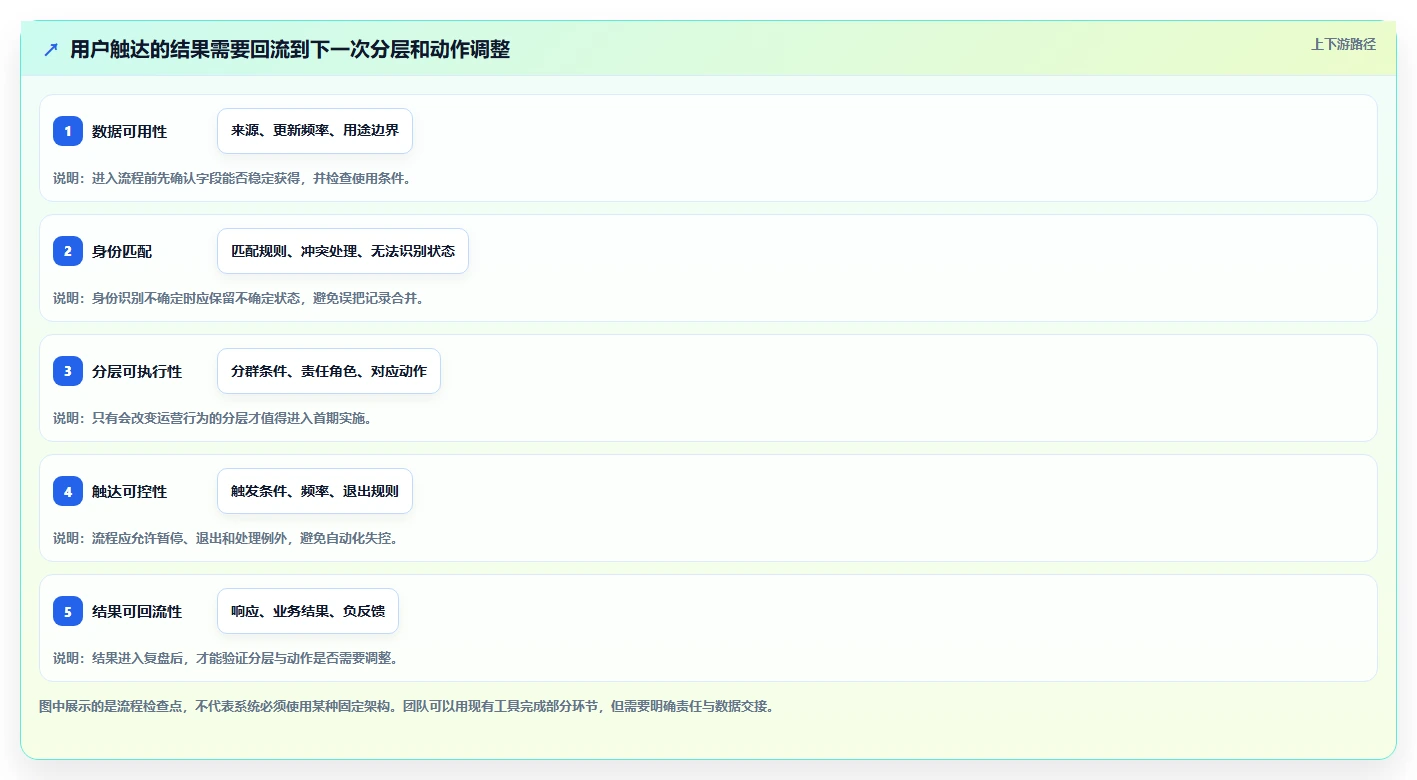The width and height of the screenshot is (1417, 780).
Task: Click the 数据可用性 step title
Action: pyautogui.click(x=129, y=131)
